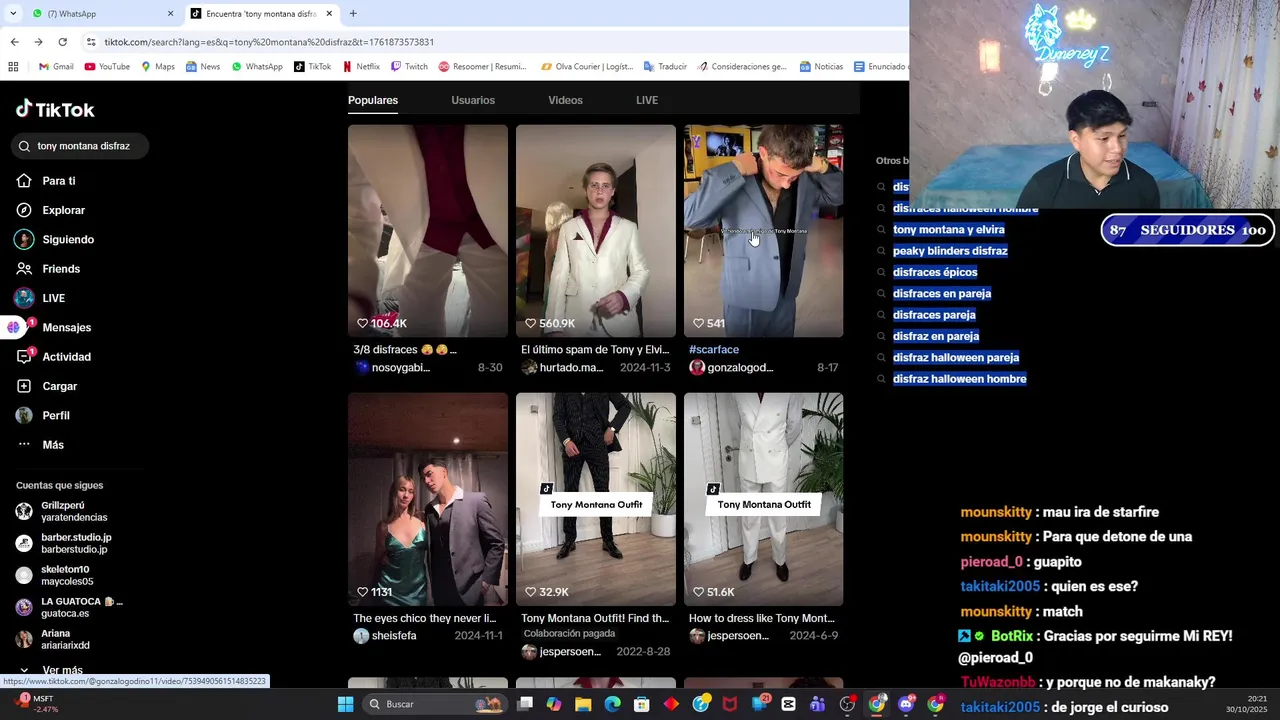This screenshot has width=1280, height=720.
Task: Go to Siguiendo feed
Action: click(55, 240)
